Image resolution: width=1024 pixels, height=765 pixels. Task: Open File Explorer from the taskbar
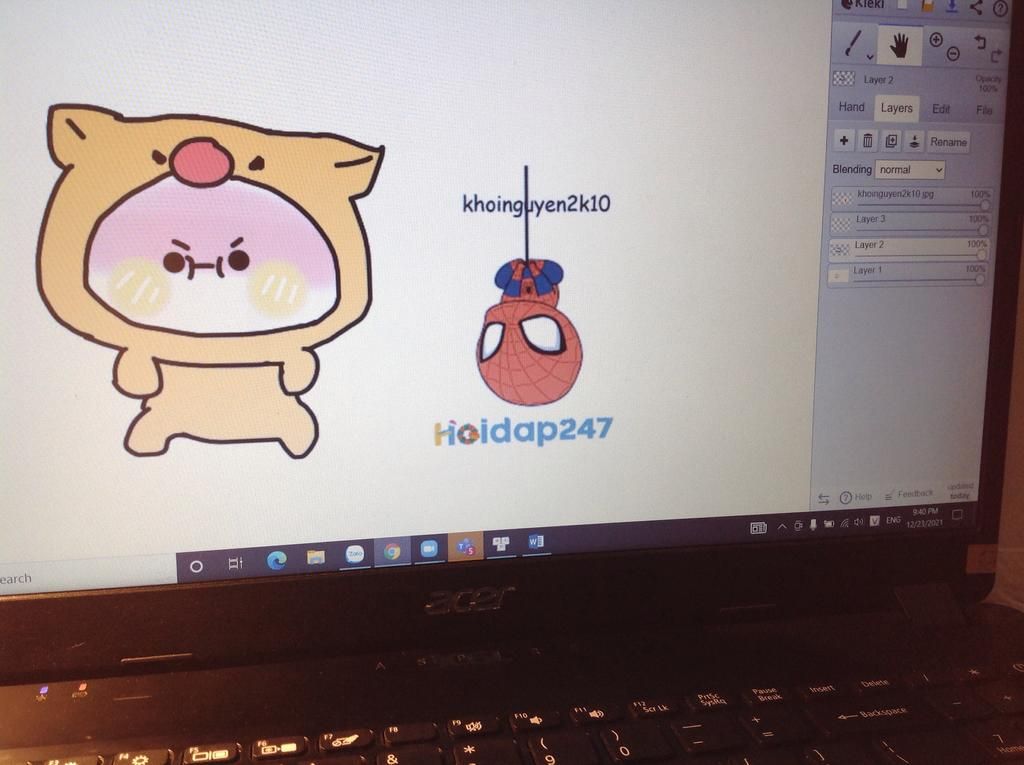316,557
